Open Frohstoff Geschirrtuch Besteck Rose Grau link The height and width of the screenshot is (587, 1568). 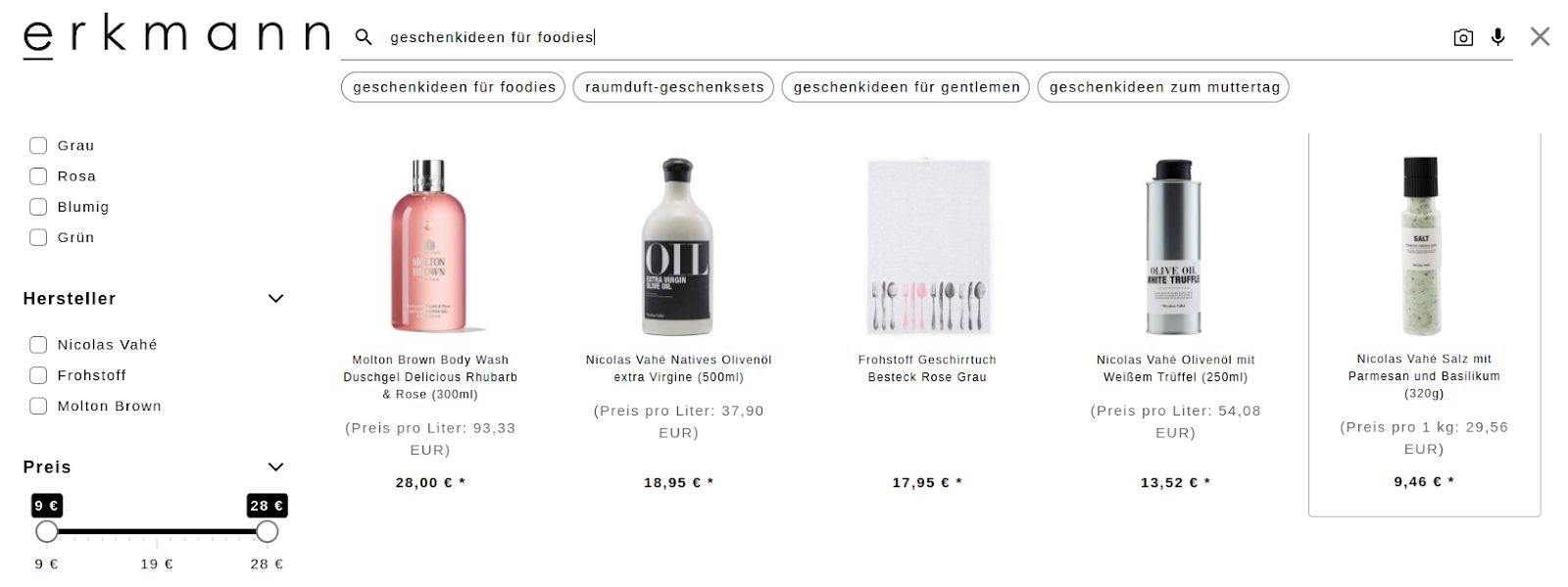pyautogui.click(x=927, y=368)
